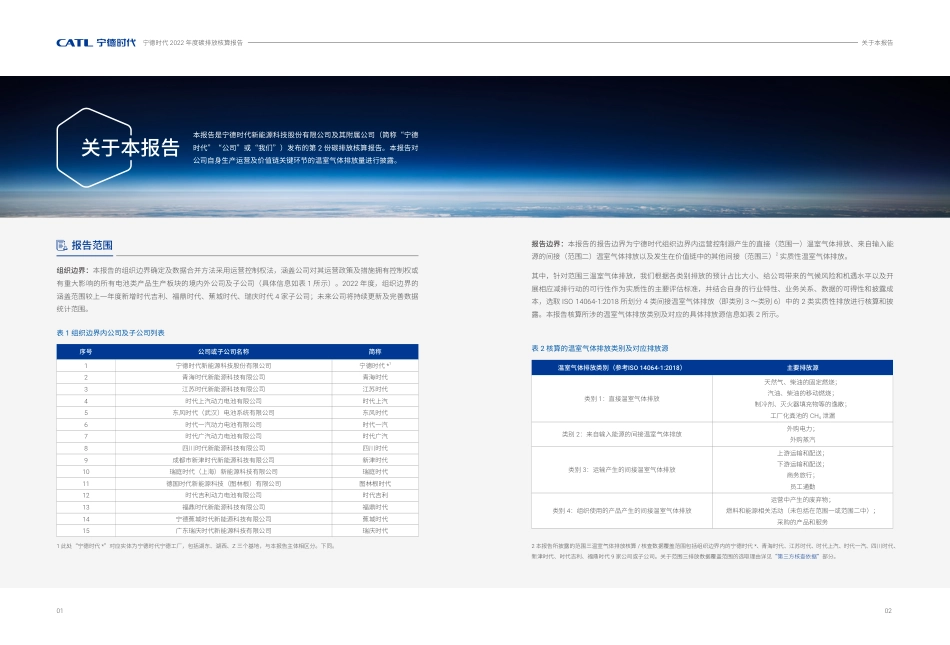Select cell 时代广汽动力电池有限公司
This screenshot has width=950, height=645.
click(x=224, y=436)
